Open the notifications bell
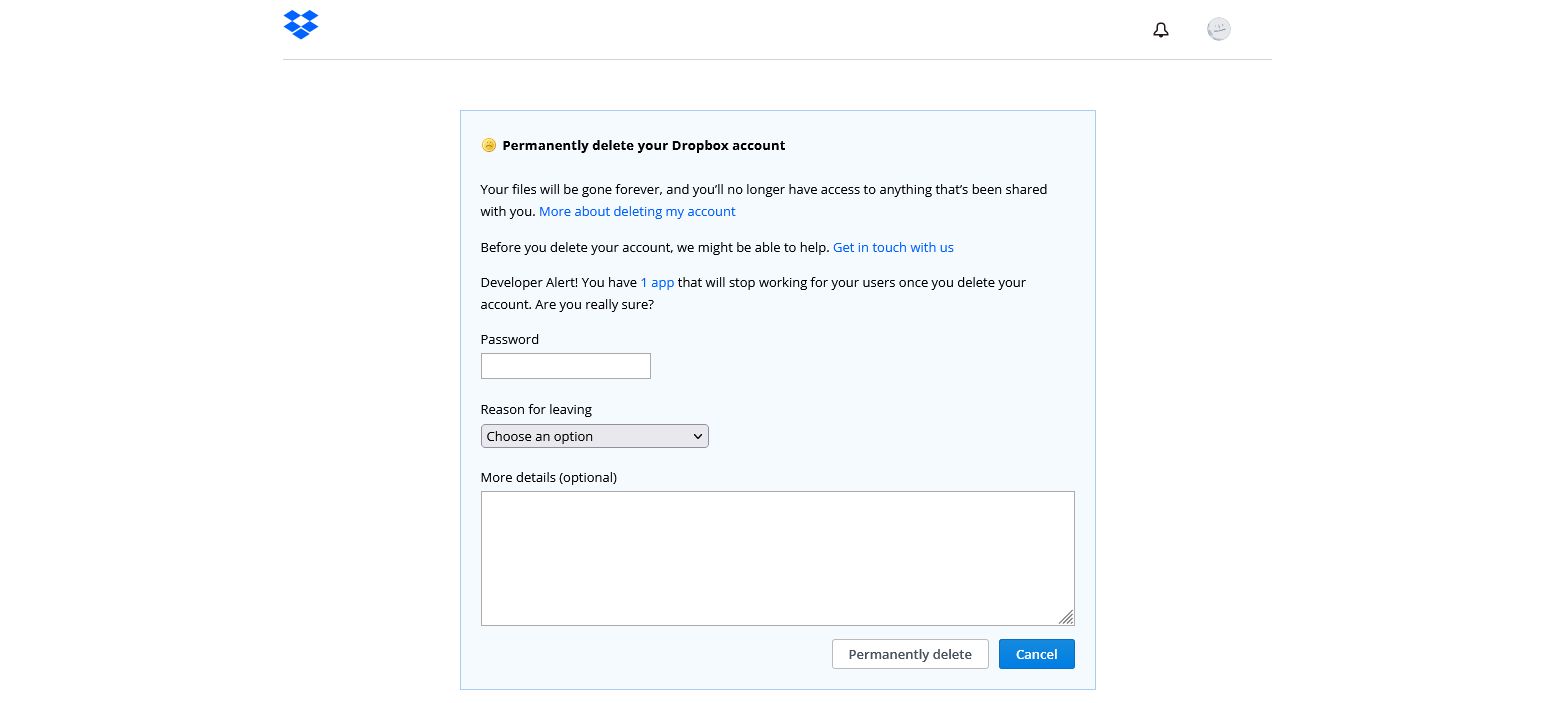The image size is (1549, 703). coord(1160,29)
